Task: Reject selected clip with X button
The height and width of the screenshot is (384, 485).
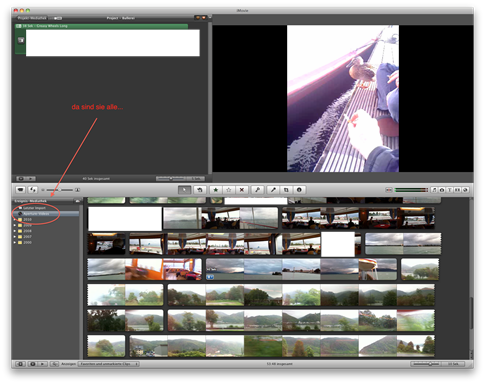Action: 242,190
